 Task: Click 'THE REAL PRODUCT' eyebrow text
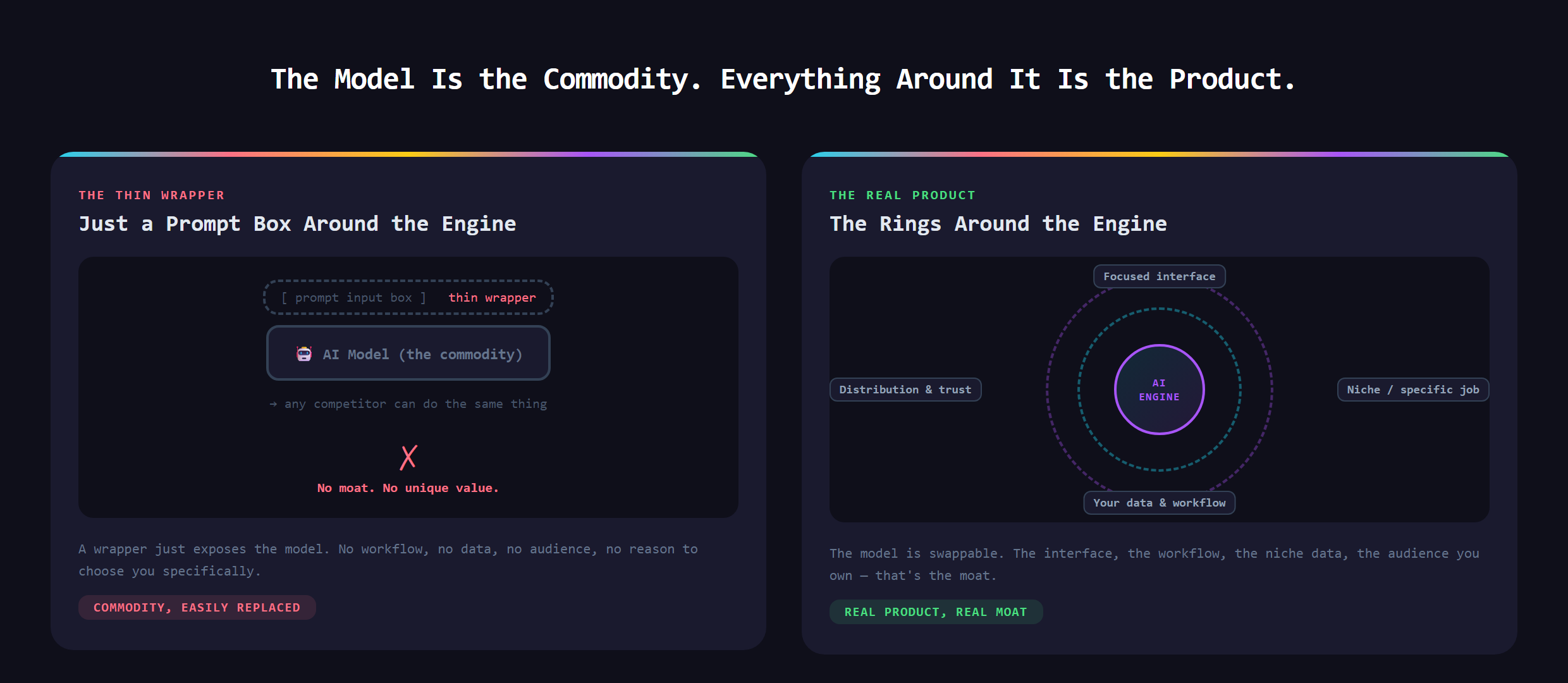coord(903,195)
